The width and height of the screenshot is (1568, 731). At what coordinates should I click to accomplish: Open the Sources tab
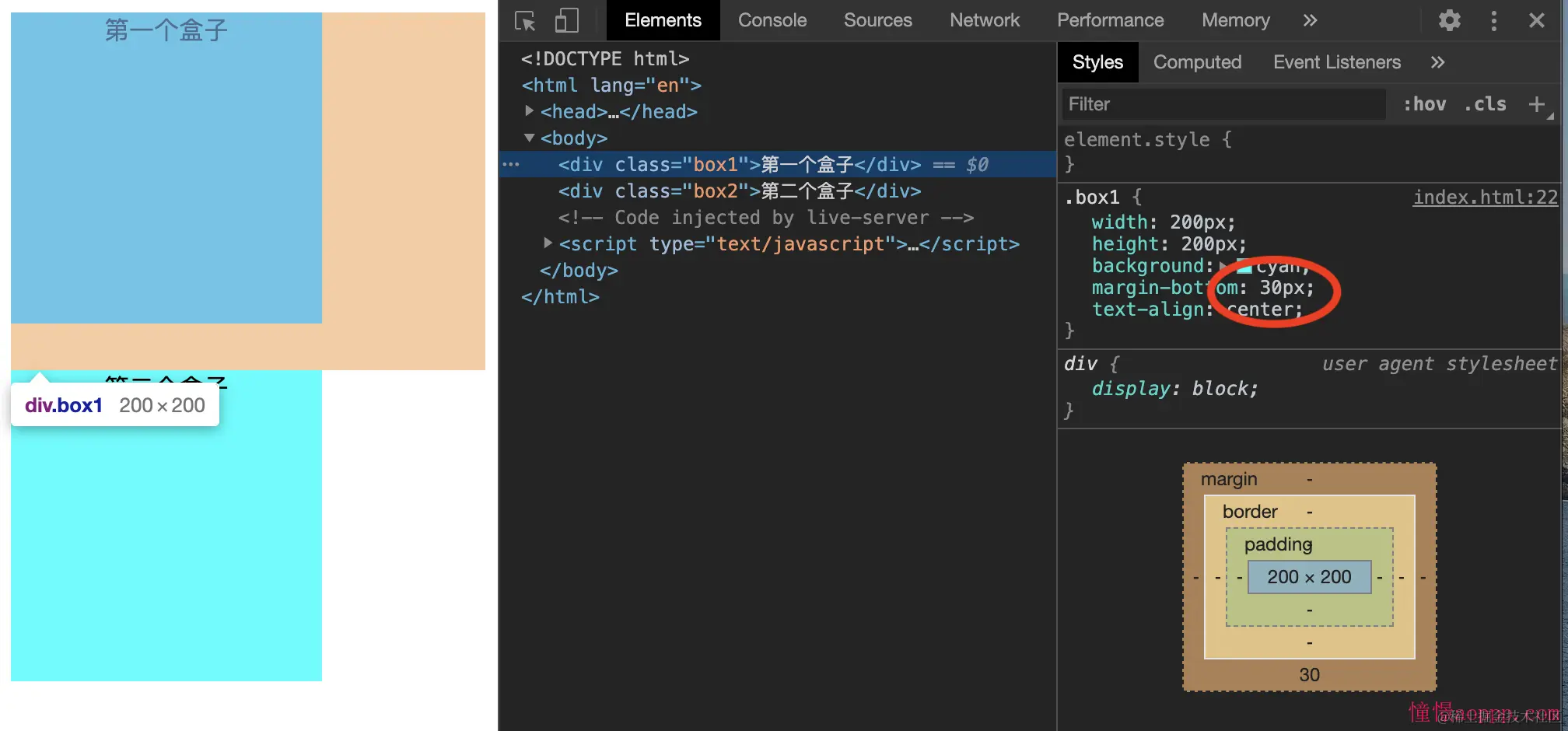tap(878, 20)
